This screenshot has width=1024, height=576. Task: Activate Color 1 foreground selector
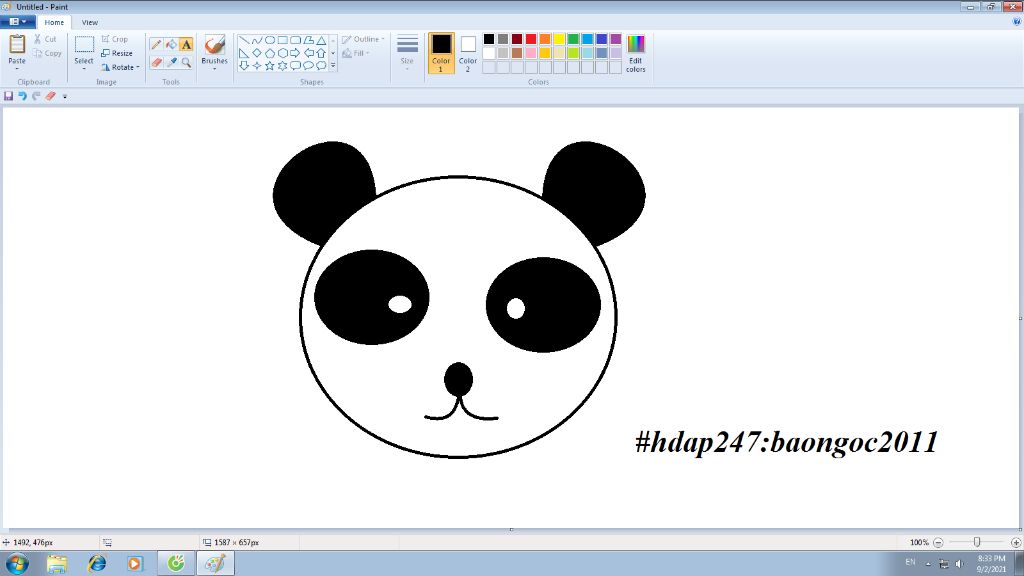pyautogui.click(x=441, y=53)
